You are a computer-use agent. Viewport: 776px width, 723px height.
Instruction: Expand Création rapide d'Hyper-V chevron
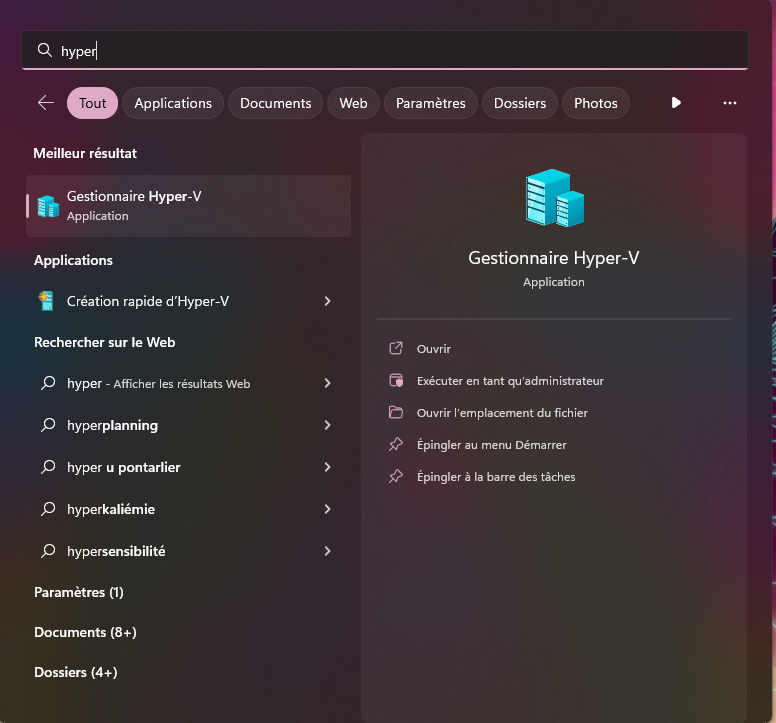pyautogui.click(x=327, y=301)
